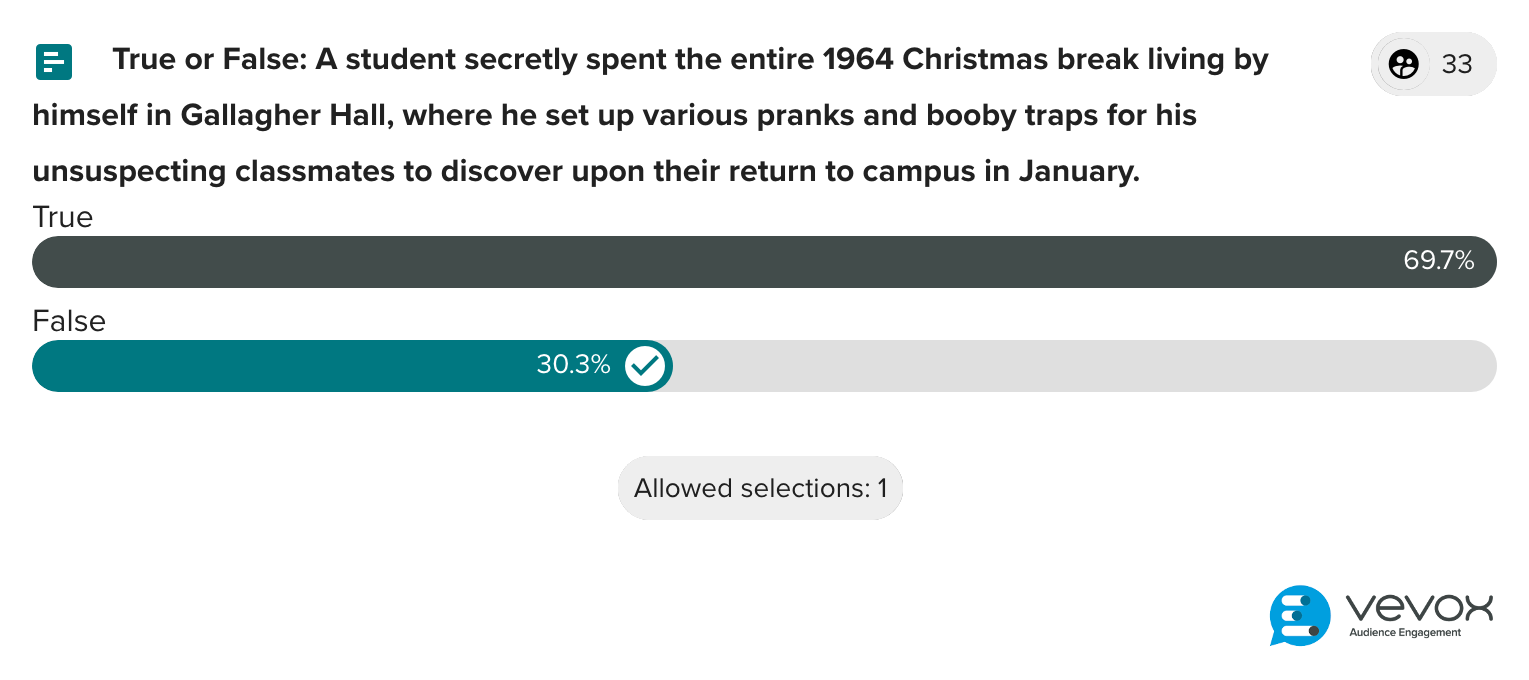Click the 30.3% result value
The image size is (1529, 680).
pos(573,365)
